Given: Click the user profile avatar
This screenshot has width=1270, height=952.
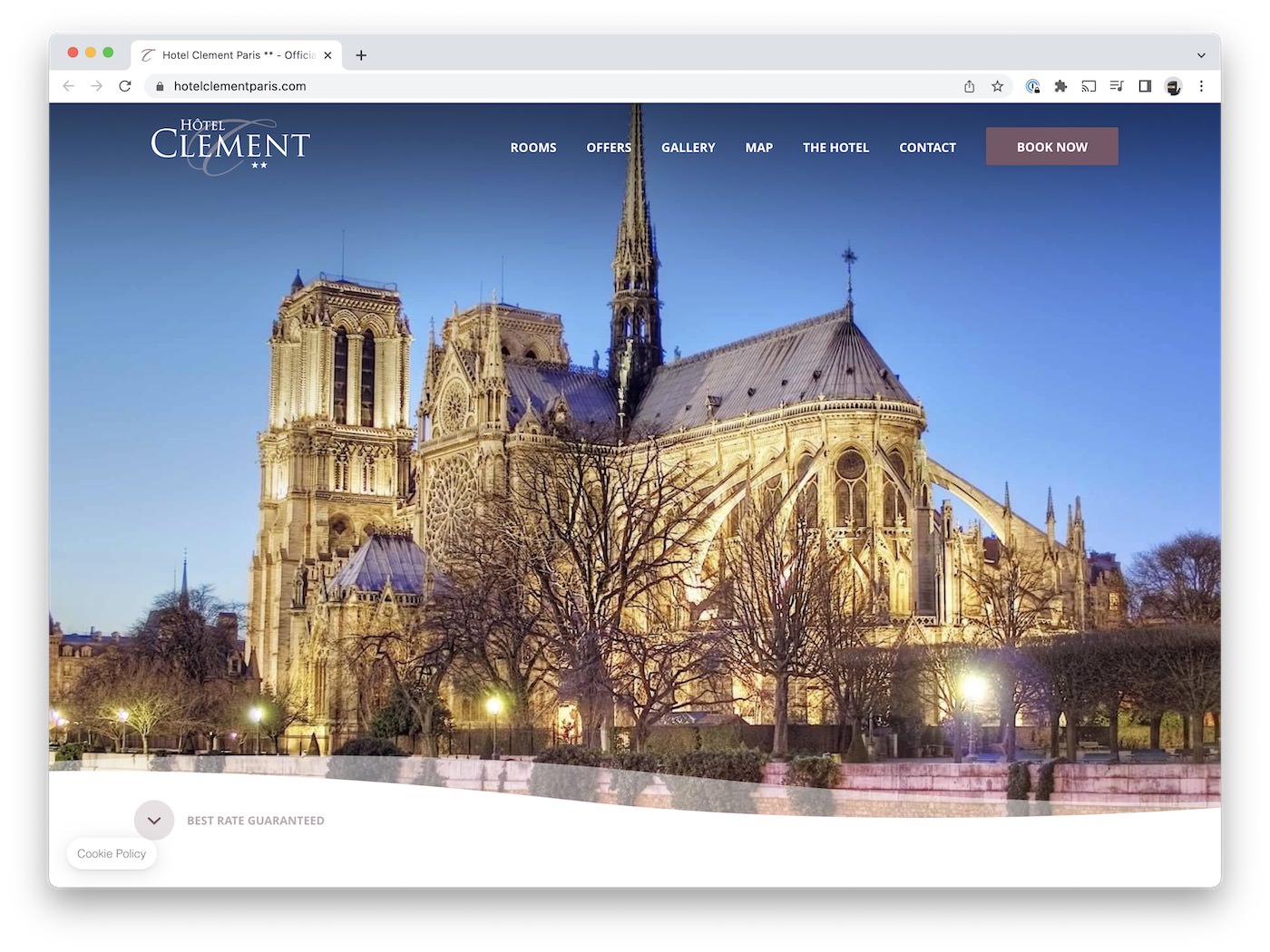Looking at the screenshot, I should click(x=1173, y=86).
